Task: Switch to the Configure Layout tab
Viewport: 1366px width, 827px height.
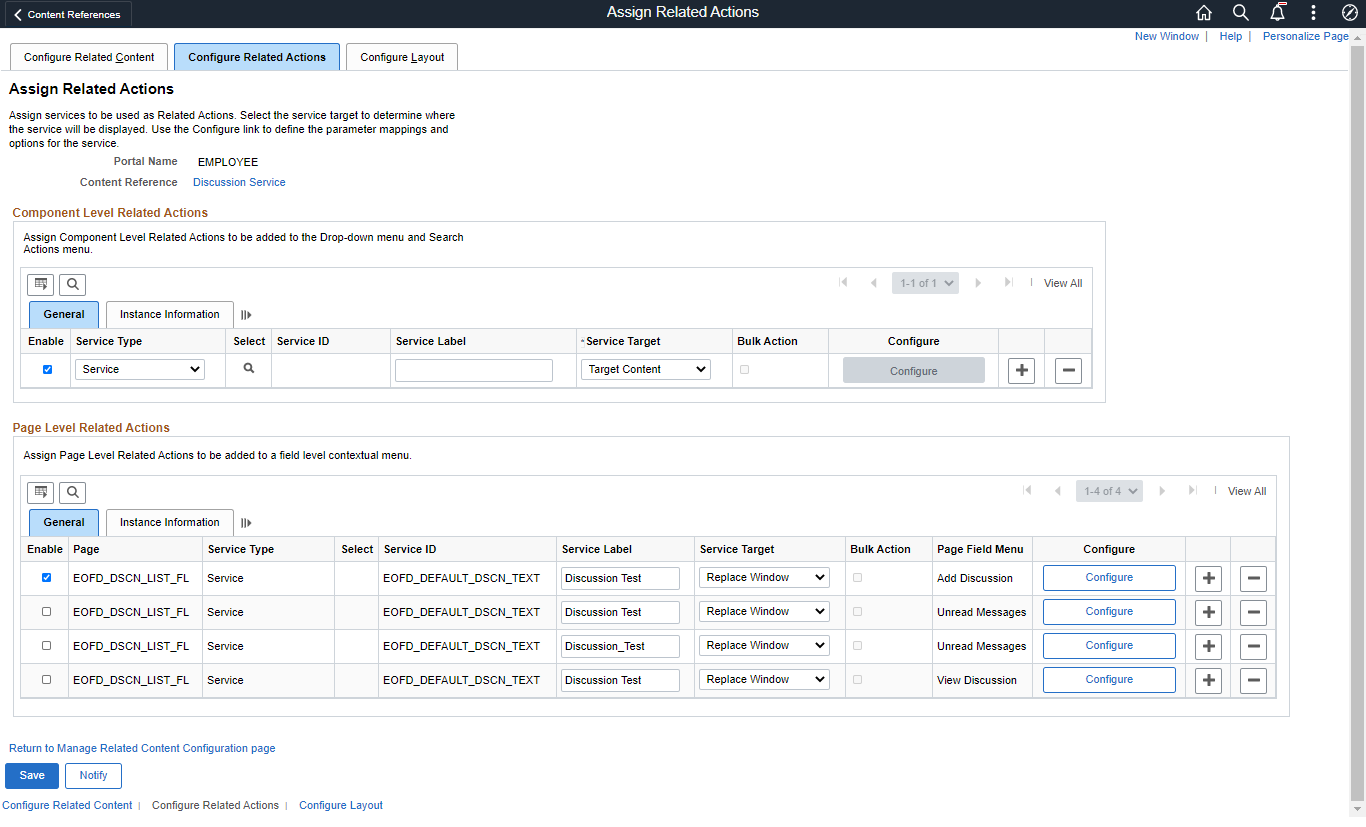Action: coord(402,57)
